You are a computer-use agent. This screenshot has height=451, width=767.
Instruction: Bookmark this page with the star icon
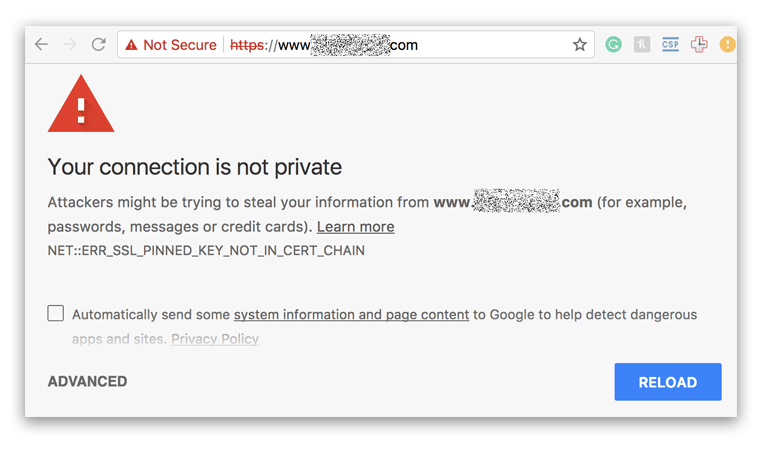579,45
